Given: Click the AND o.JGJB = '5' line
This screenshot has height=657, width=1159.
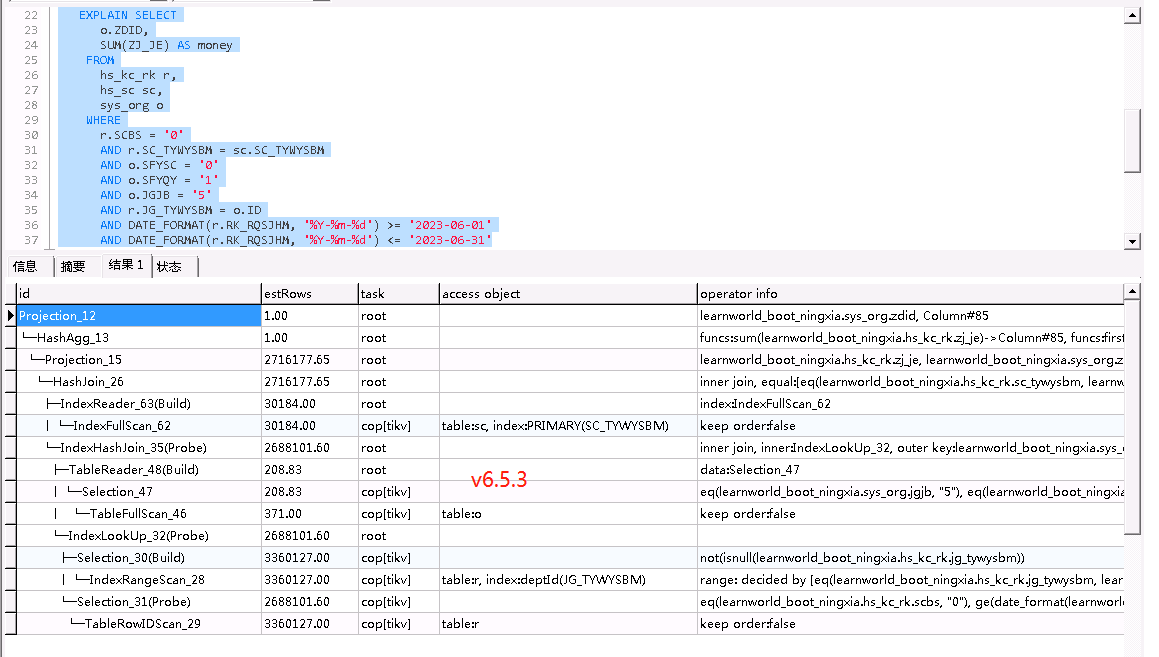Looking at the screenshot, I should point(156,195).
